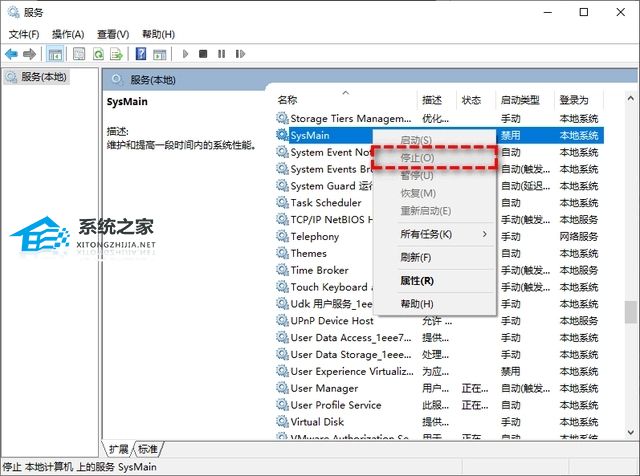Sort by the 名称 column header
The height and width of the screenshot is (476, 640).
tap(346, 100)
